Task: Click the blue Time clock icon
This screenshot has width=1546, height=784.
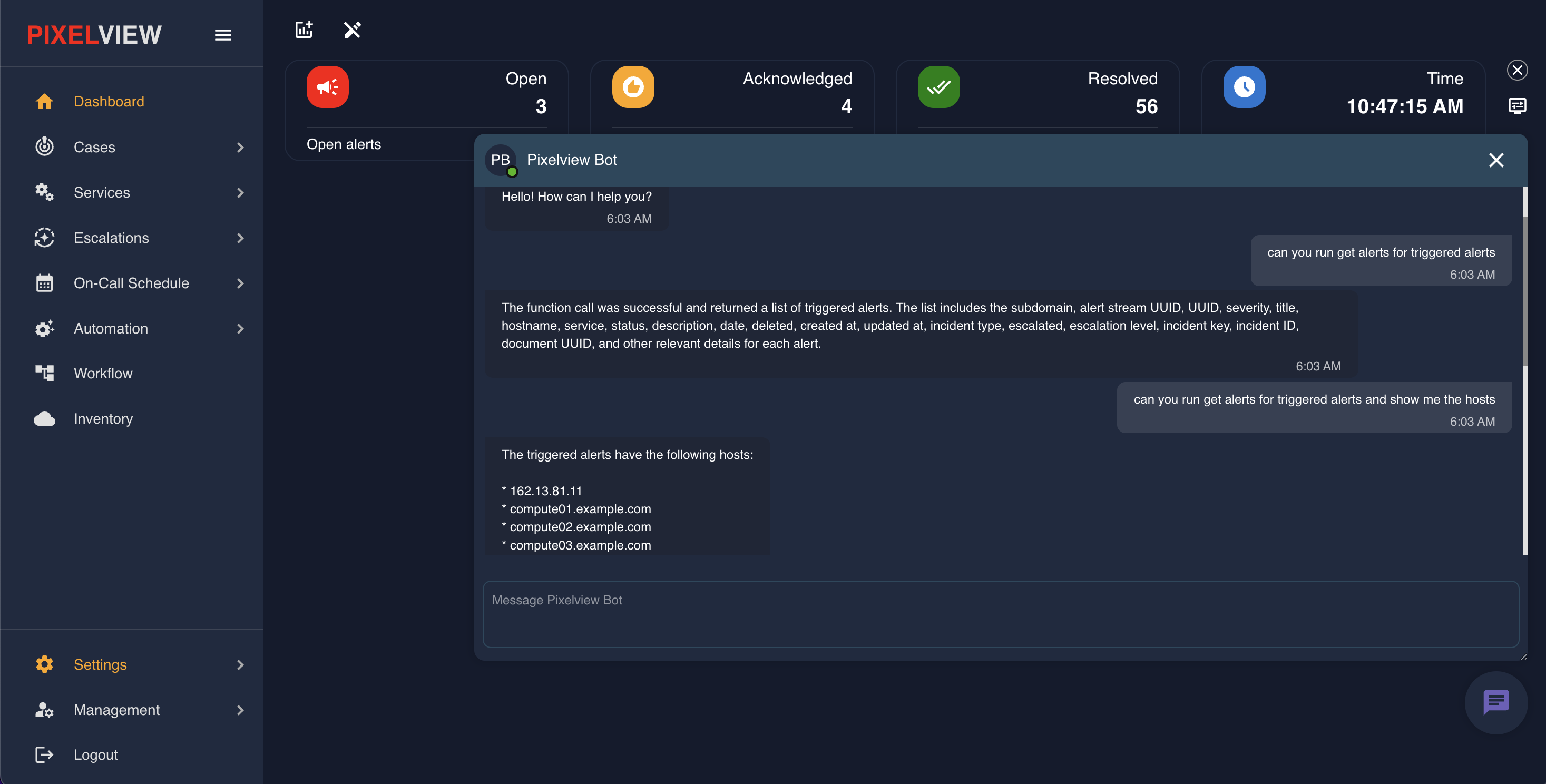Action: (1244, 87)
